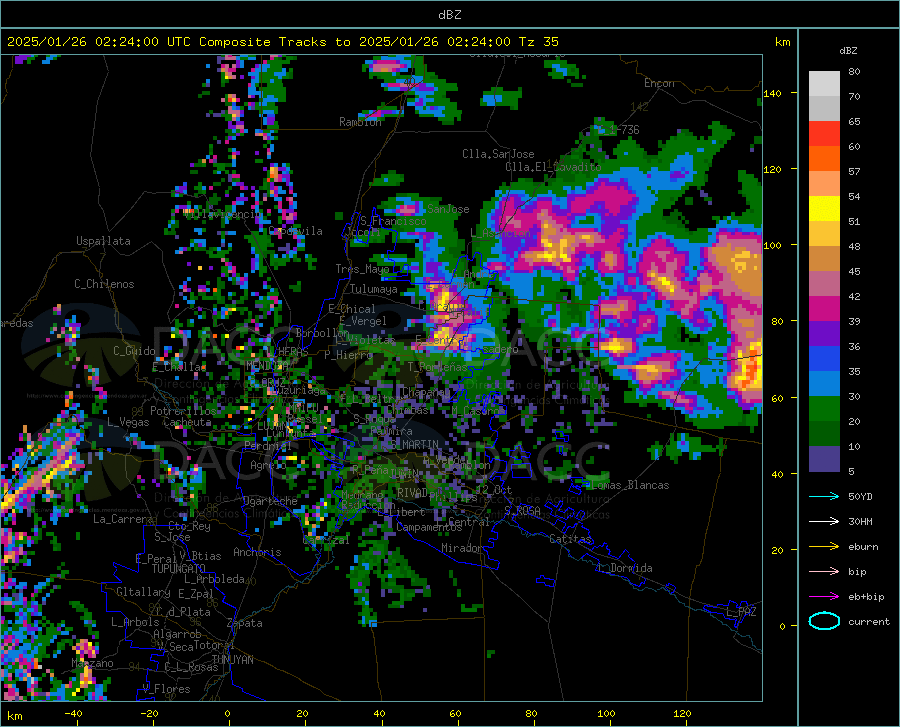This screenshot has width=900, height=727.
Task: Click the 'La_Carrera' map label
Action: pos(123,519)
